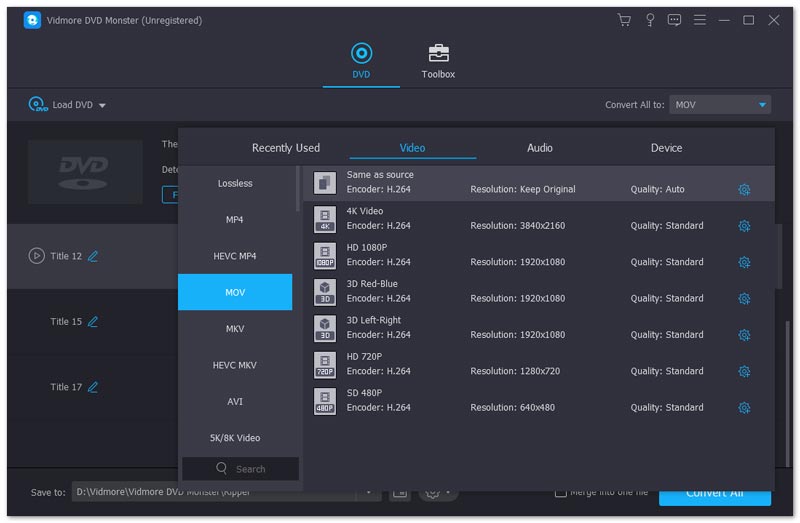This screenshot has height=523, width=800.
Task: Expand the Load DVD dropdown arrow
Action: pos(102,105)
